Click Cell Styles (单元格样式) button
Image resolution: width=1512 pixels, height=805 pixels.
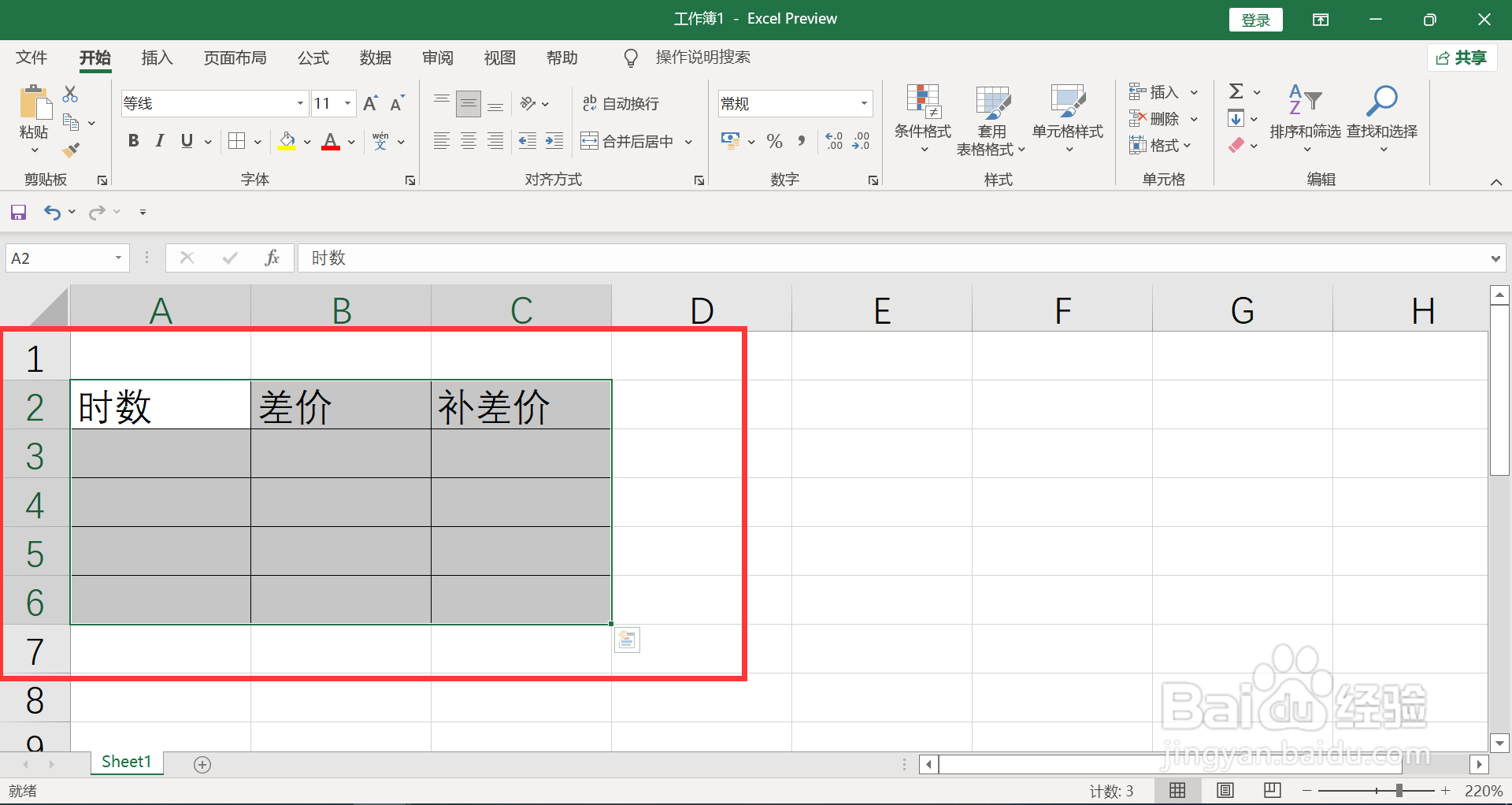point(1068,120)
